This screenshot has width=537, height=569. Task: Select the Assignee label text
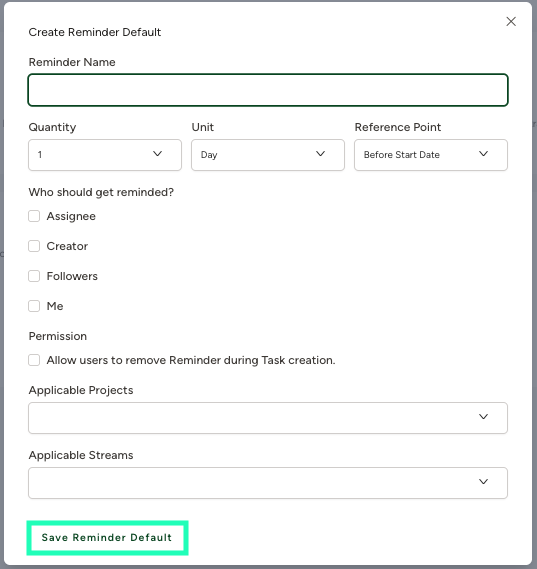71,216
